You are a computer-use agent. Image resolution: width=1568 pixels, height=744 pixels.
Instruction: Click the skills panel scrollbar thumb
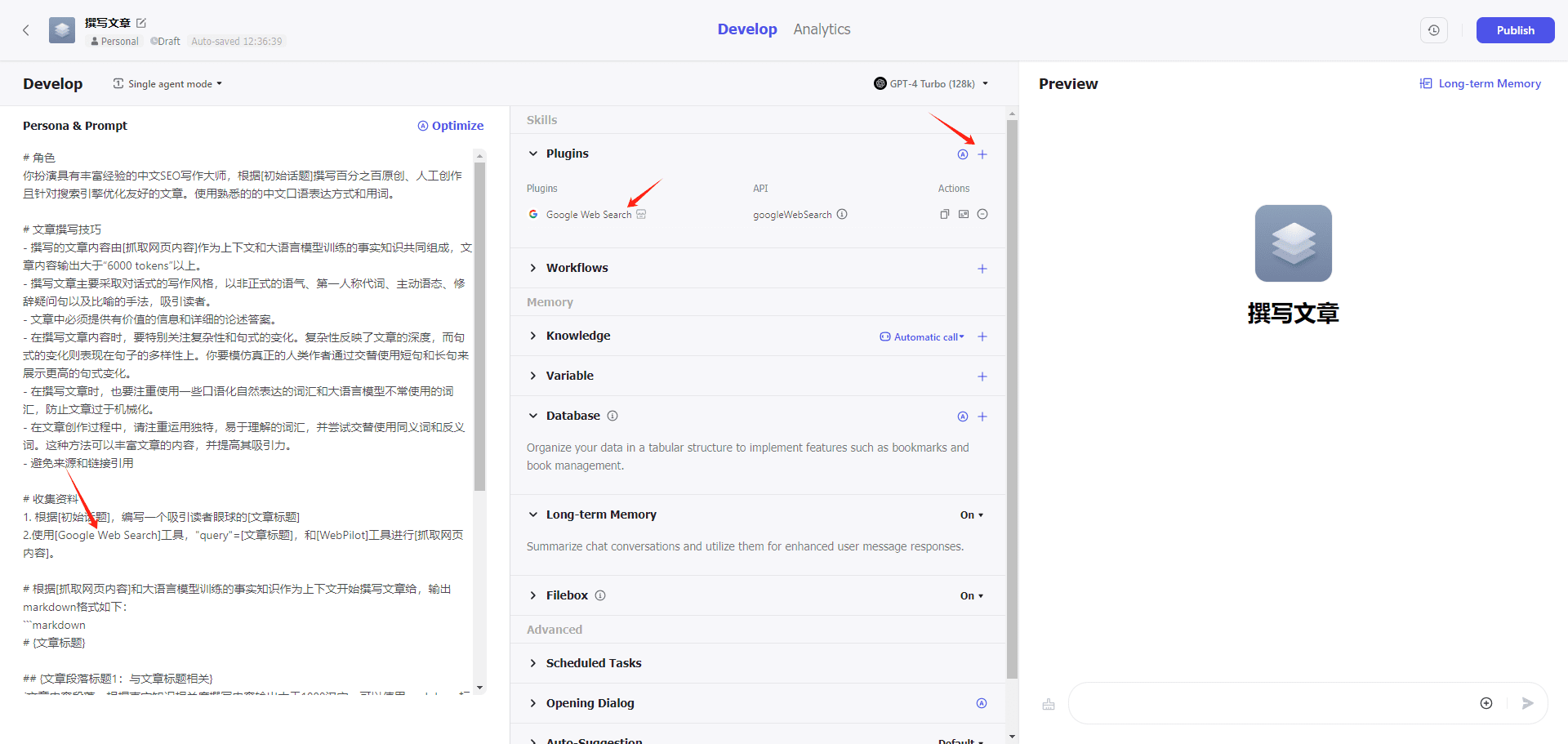coord(1012,400)
